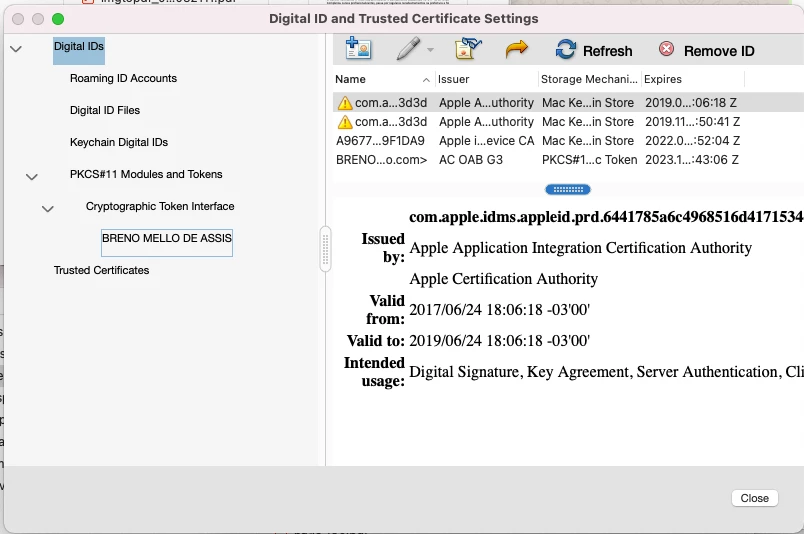804x534 pixels.
Task: Sort by the Name column header
Action: coord(383,79)
